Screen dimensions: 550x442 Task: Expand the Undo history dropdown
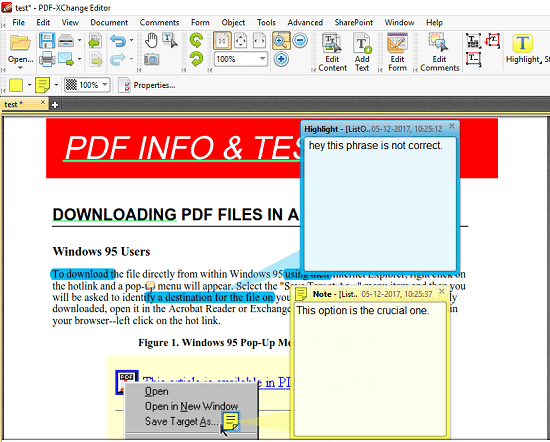point(131,41)
